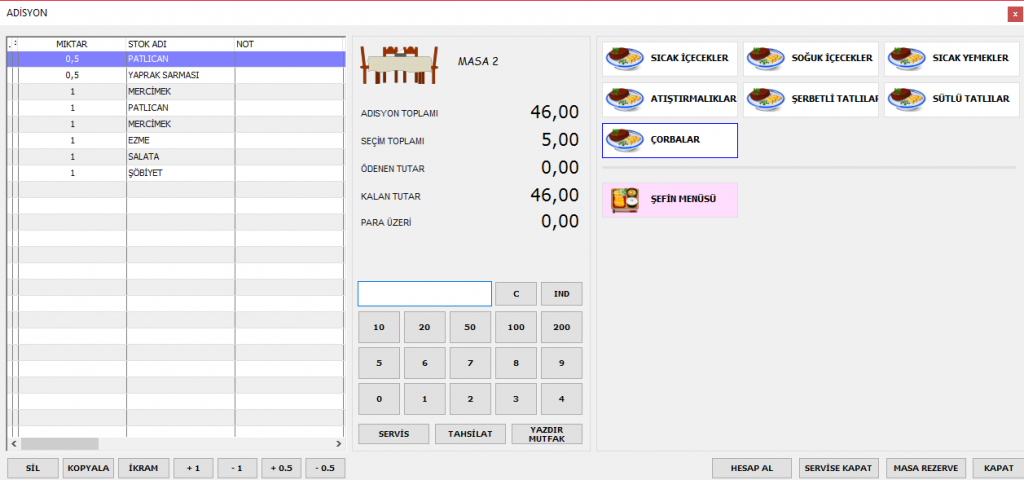Open the SÜTLÜ TATLILAR category
This screenshot has height=480, width=1024.
[951, 100]
